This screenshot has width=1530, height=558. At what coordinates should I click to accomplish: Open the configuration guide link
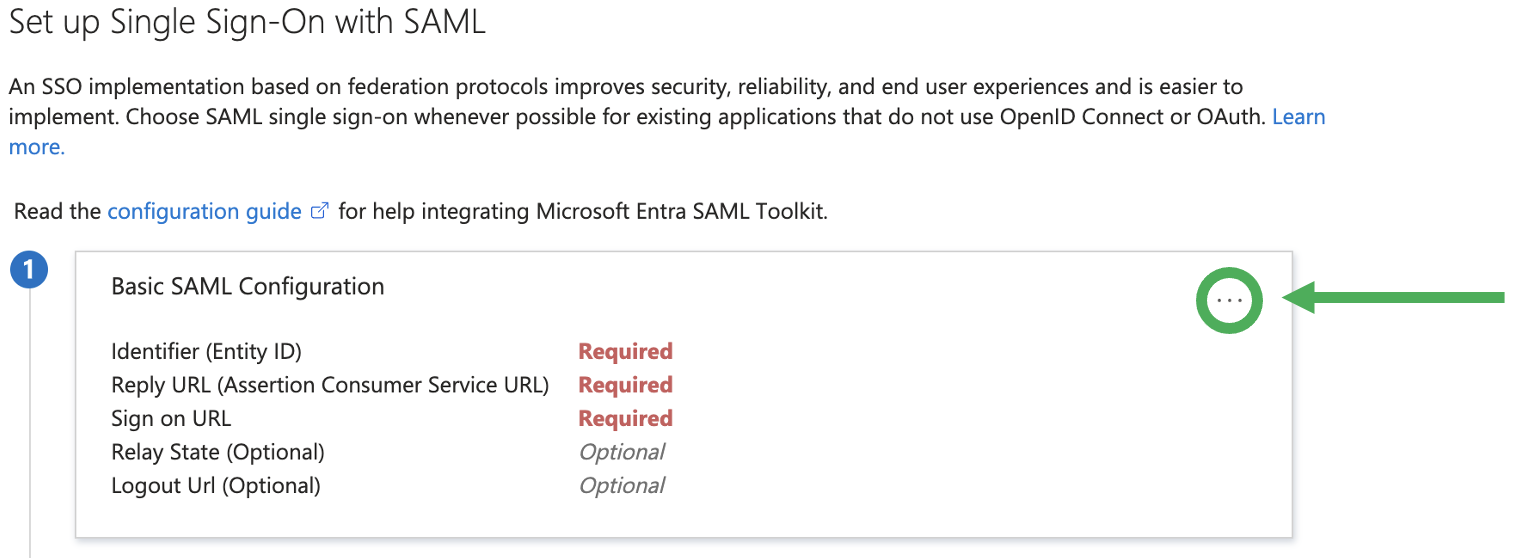pos(204,212)
